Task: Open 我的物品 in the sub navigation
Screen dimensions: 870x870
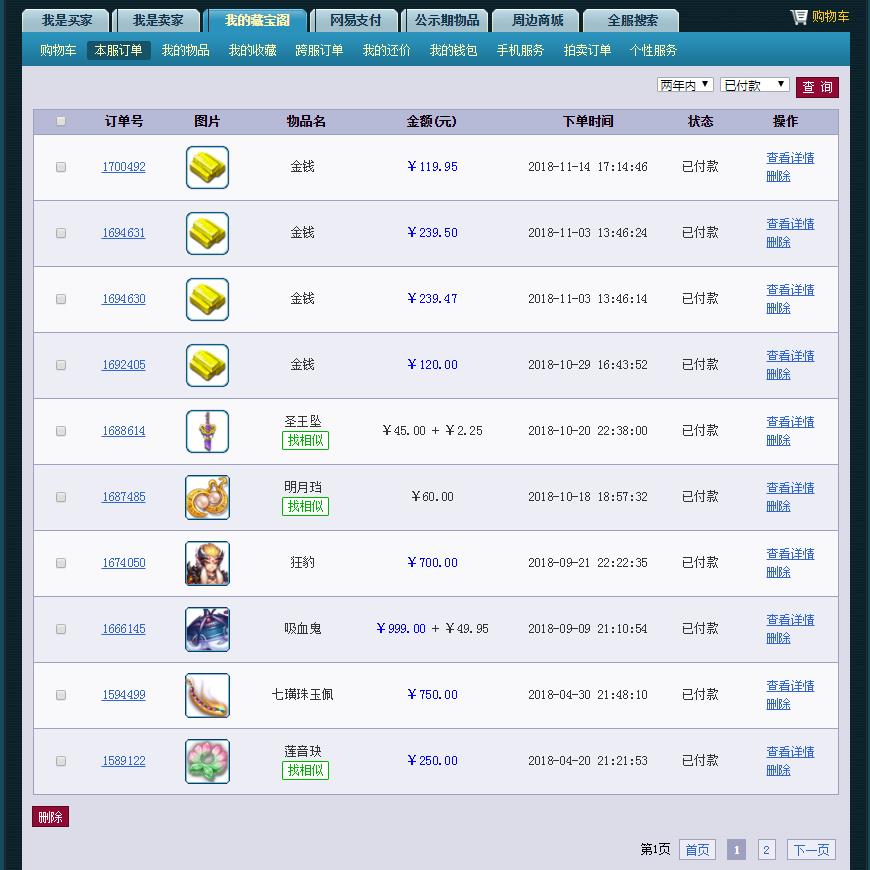Action: [185, 50]
